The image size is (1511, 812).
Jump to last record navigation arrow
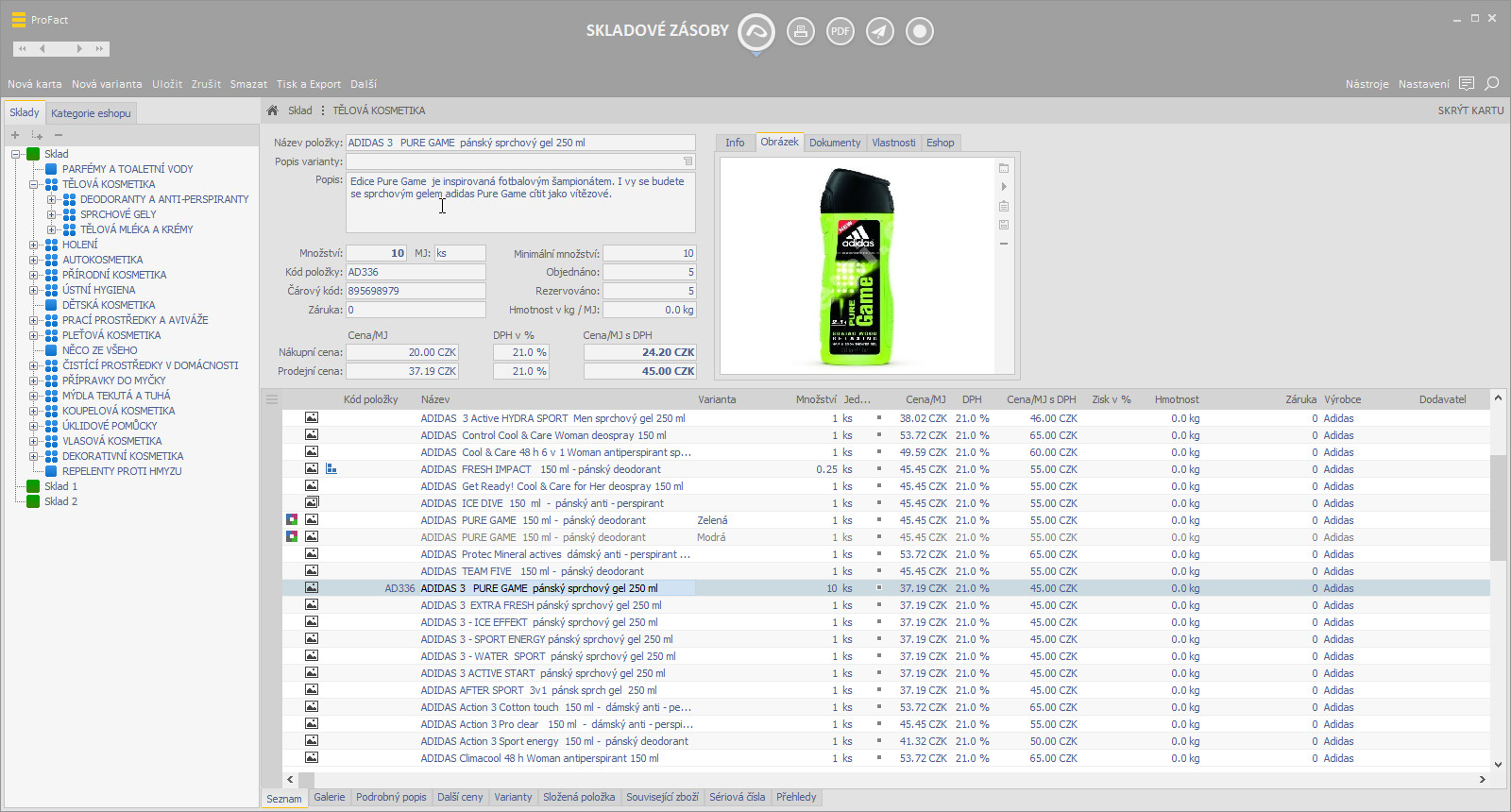click(99, 48)
